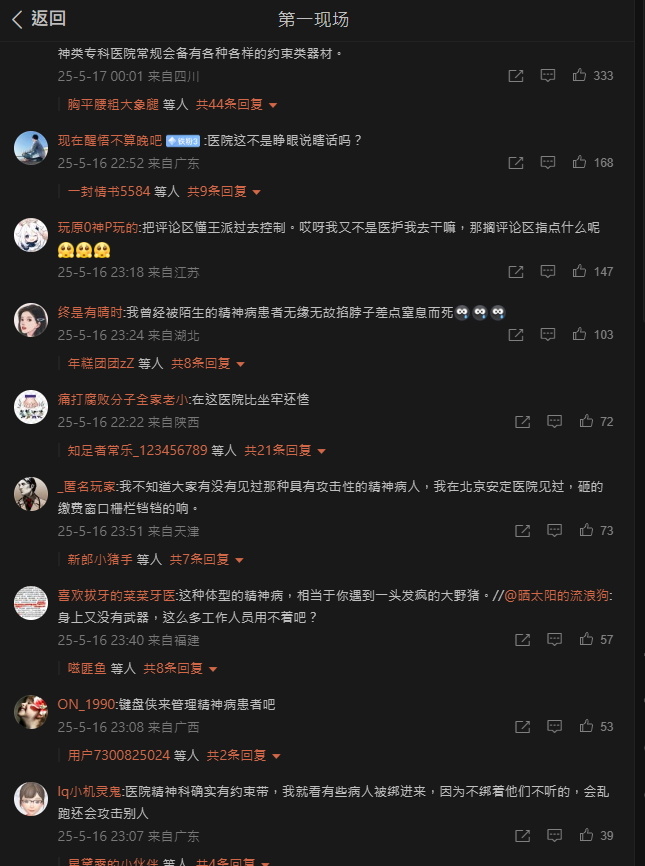Expand 共7条回复 under 新郎小猪手
The height and width of the screenshot is (866, 645).
pyautogui.click(x=207, y=559)
